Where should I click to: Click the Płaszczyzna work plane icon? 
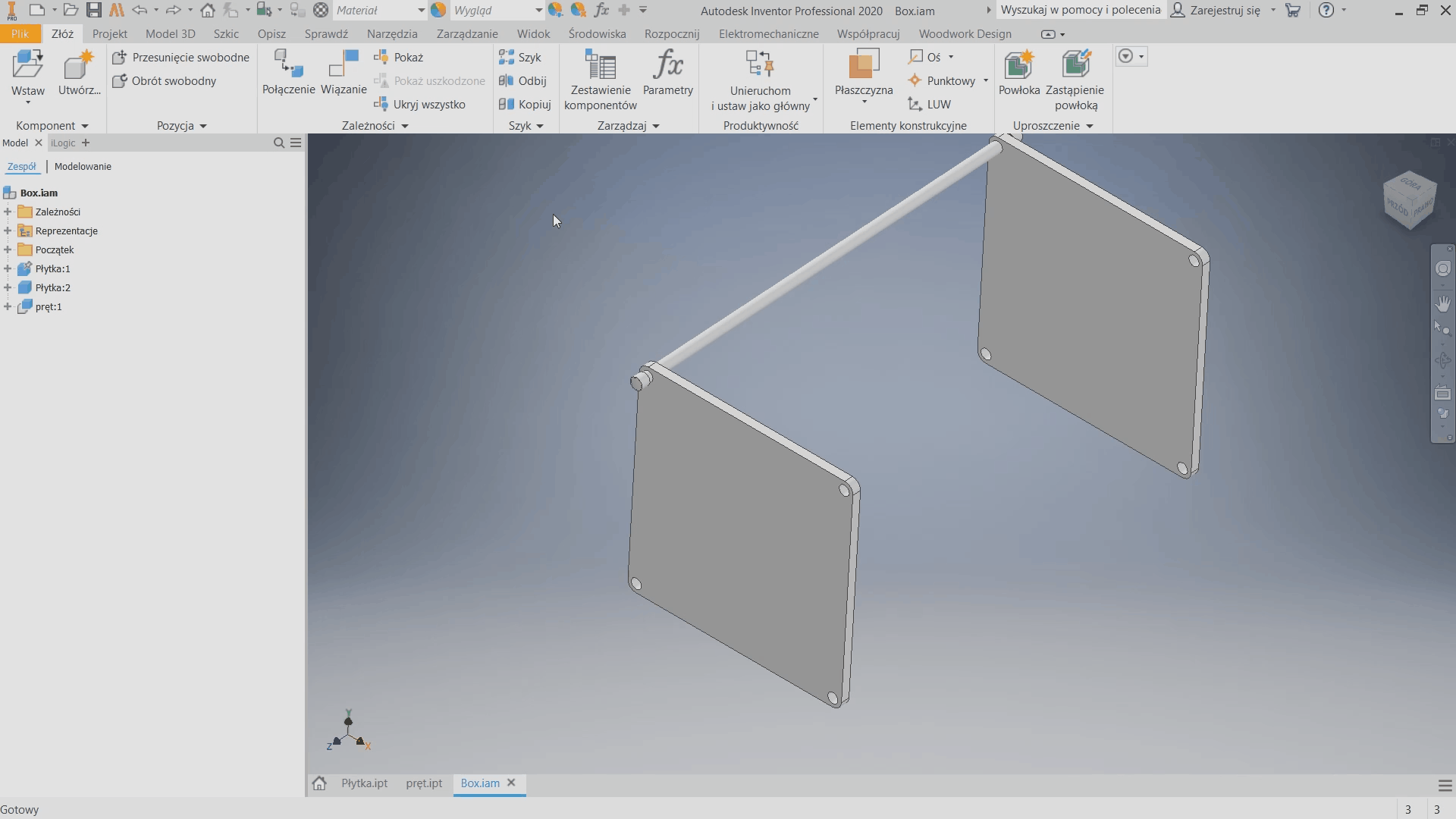(x=863, y=65)
